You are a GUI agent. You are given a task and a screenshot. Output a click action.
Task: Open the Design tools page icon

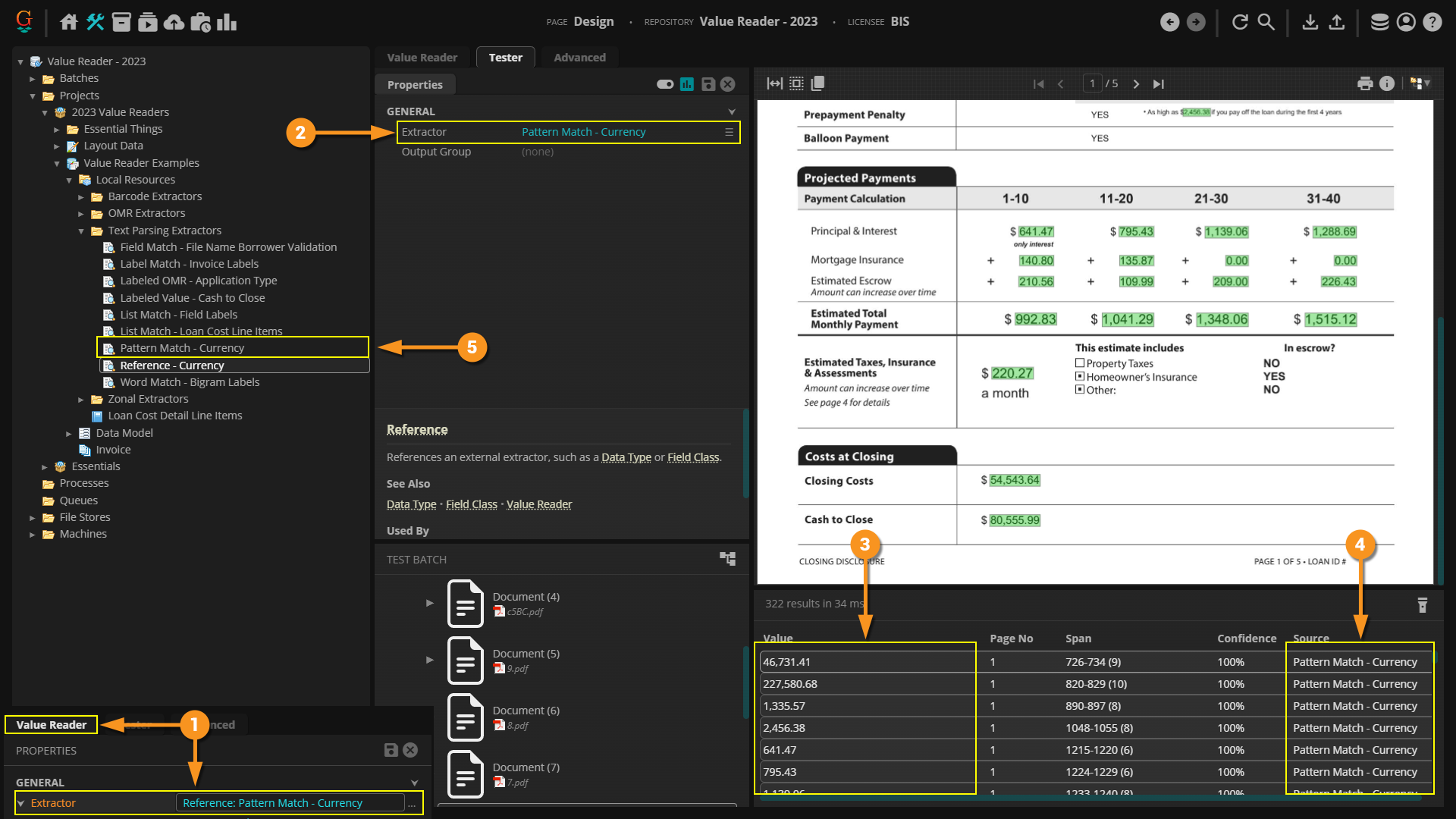pyautogui.click(x=96, y=22)
